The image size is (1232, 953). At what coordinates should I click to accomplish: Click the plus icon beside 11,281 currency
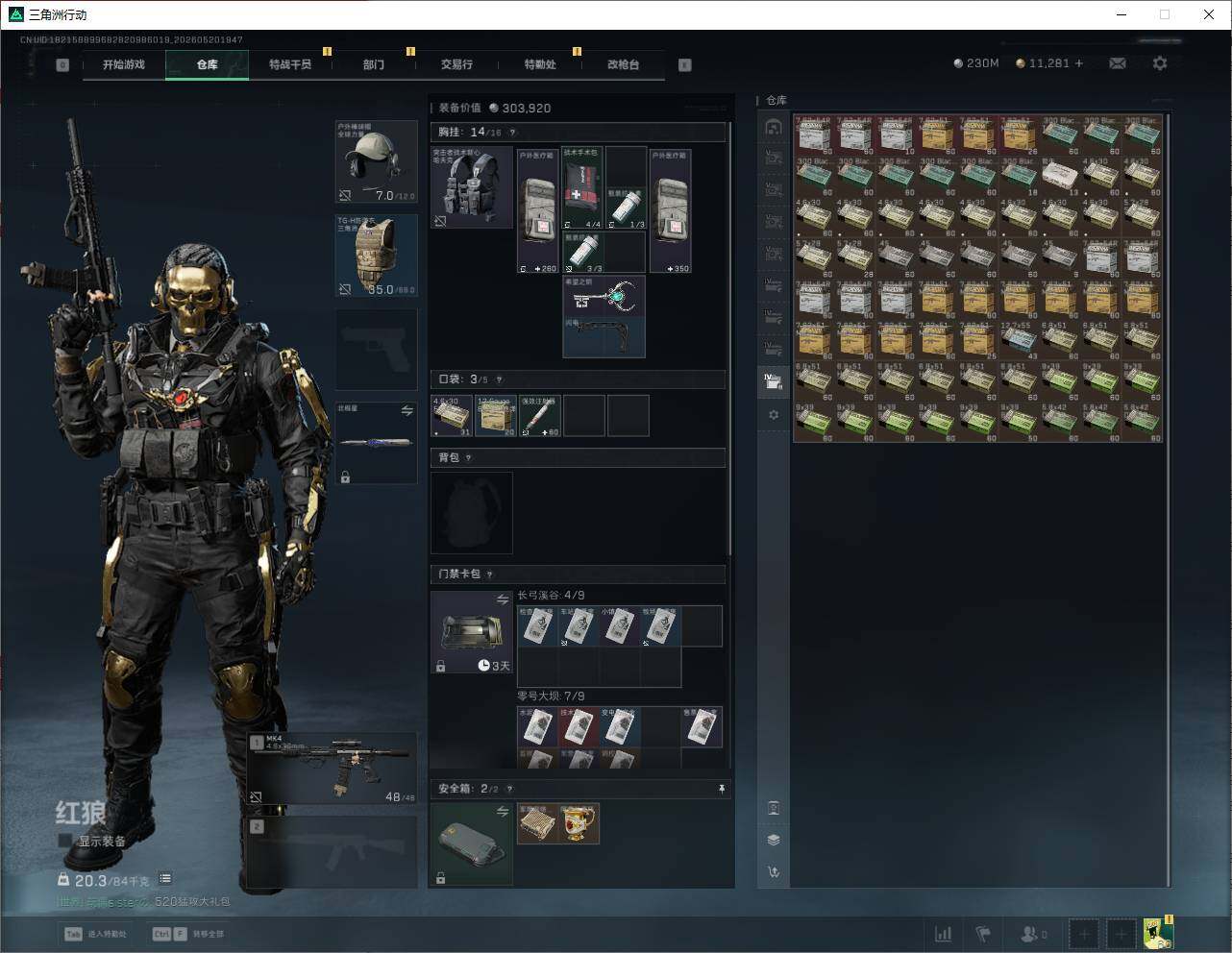click(1079, 63)
